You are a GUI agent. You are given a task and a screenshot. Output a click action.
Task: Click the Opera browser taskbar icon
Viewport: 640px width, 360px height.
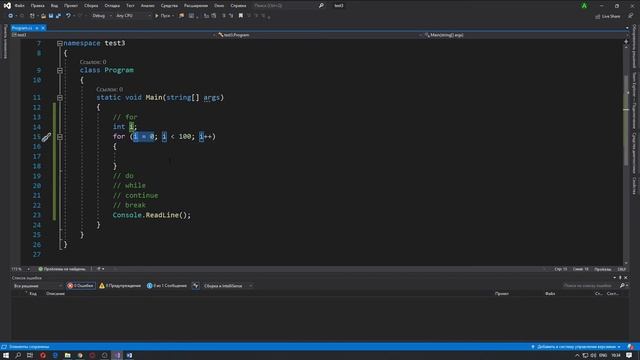pyautogui.click(x=43, y=356)
